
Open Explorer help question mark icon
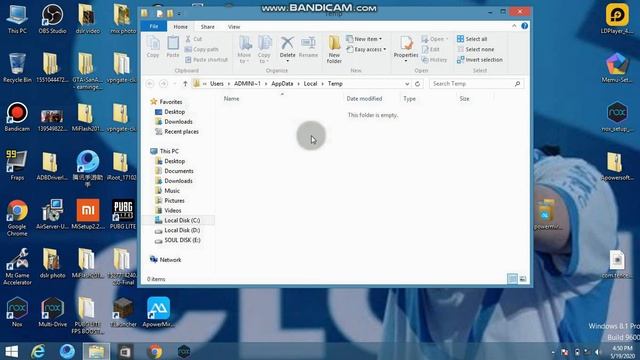click(x=524, y=26)
